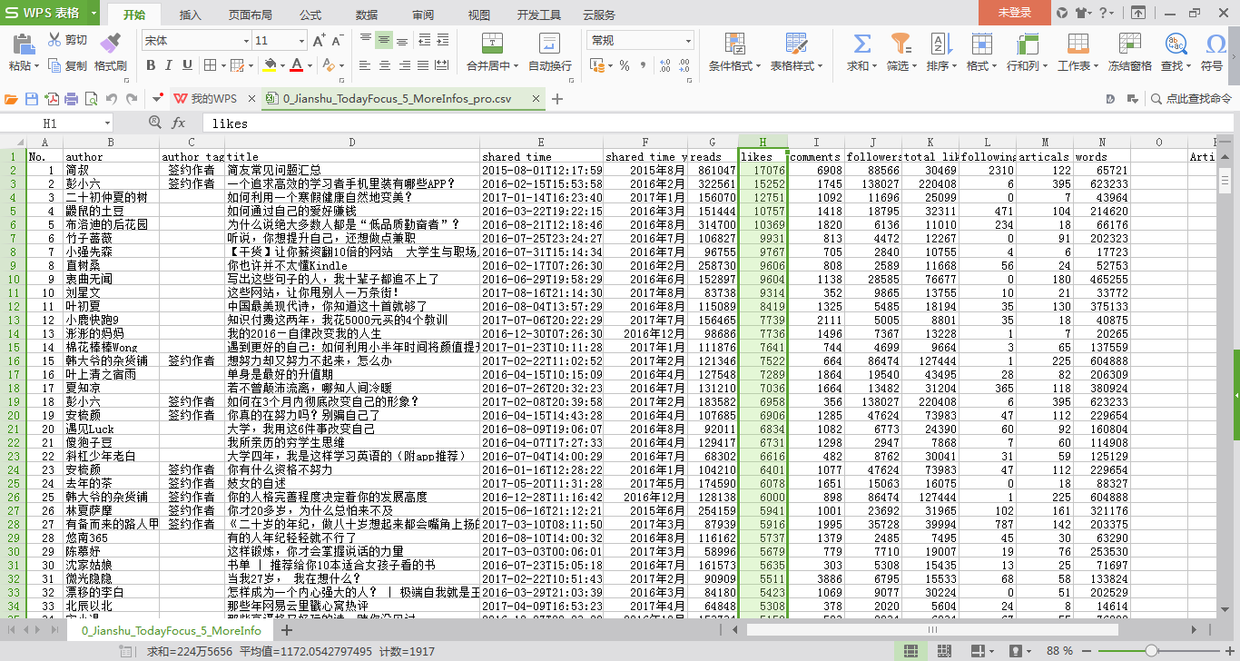Open the Data (数据) tab
Image resolution: width=1240 pixels, height=661 pixels.
pyautogui.click(x=366, y=15)
